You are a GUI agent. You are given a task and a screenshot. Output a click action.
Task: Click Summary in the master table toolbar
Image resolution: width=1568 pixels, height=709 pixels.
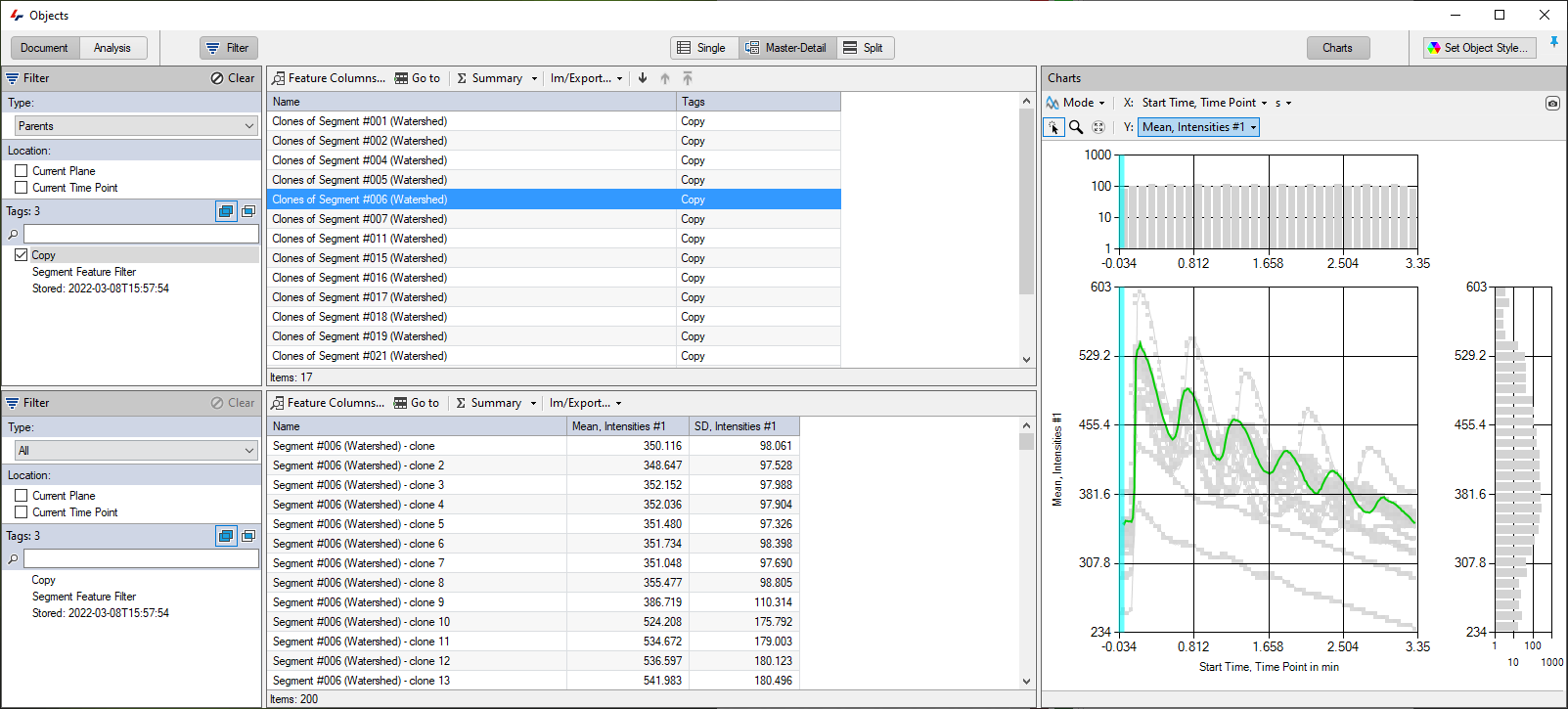(489, 78)
